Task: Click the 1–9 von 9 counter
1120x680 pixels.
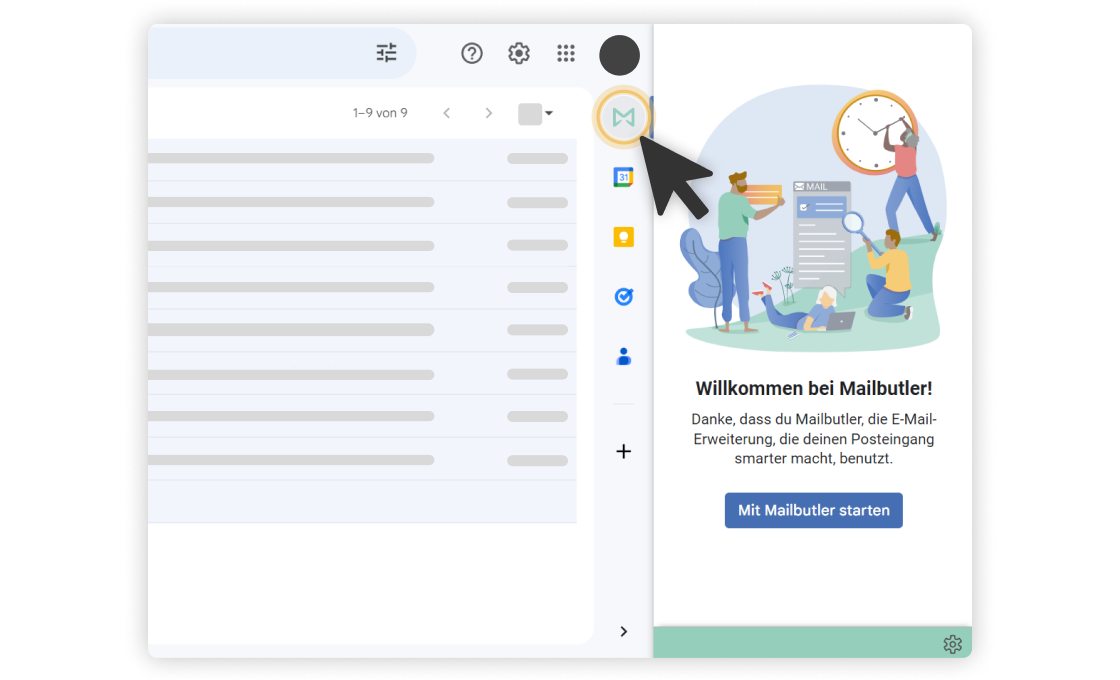Action: pos(380,113)
